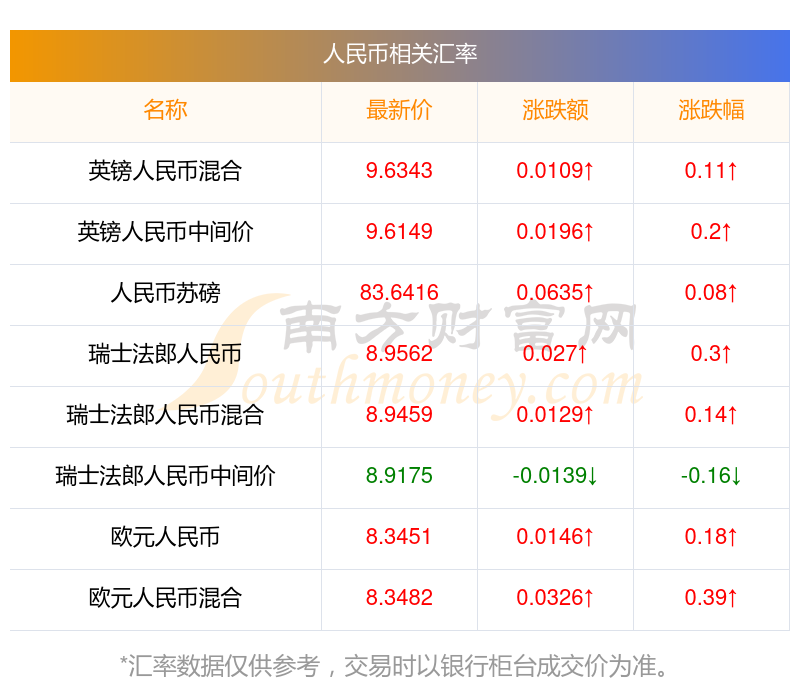Click the change value 0.0326↑

555,598
